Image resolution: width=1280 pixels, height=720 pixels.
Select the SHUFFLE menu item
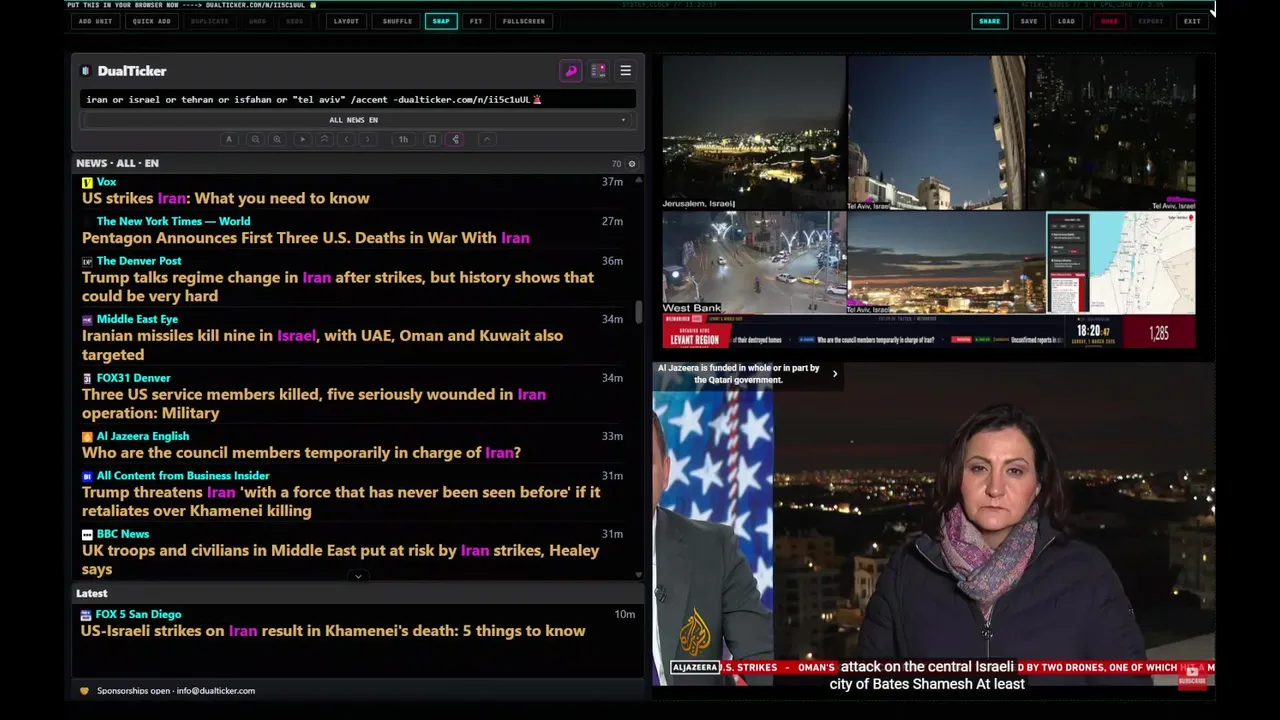pyautogui.click(x=397, y=21)
